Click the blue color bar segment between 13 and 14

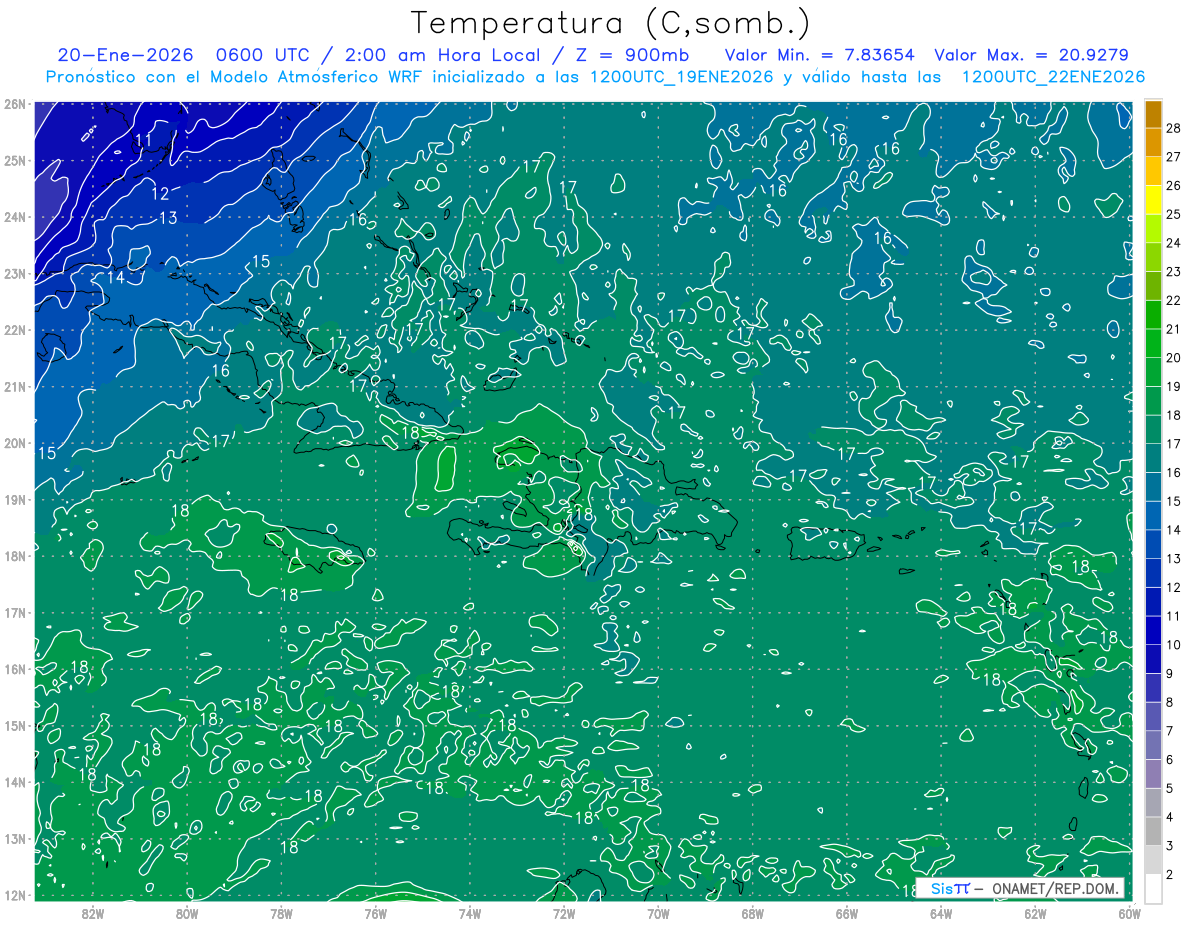(x=1153, y=544)
